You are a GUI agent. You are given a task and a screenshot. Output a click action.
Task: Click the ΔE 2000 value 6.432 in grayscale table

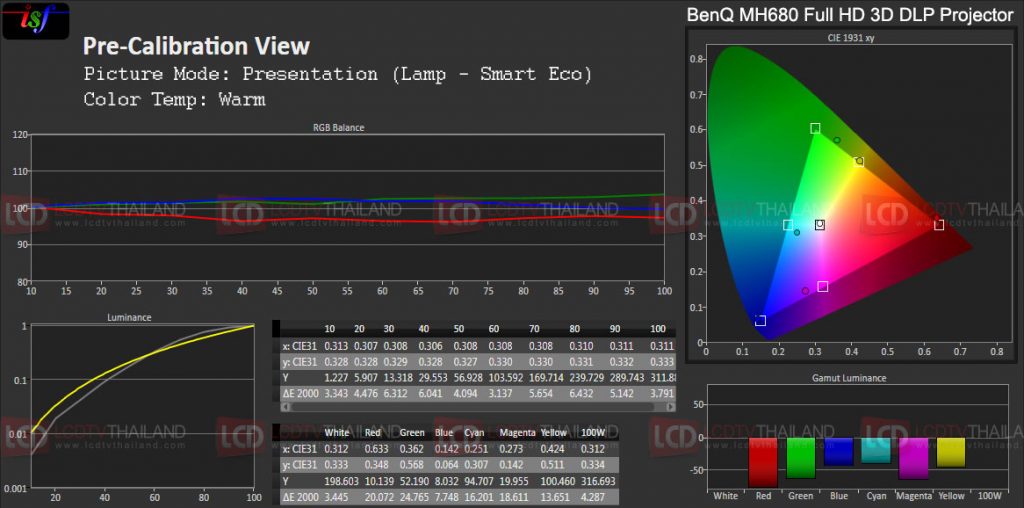pos(581,394)
